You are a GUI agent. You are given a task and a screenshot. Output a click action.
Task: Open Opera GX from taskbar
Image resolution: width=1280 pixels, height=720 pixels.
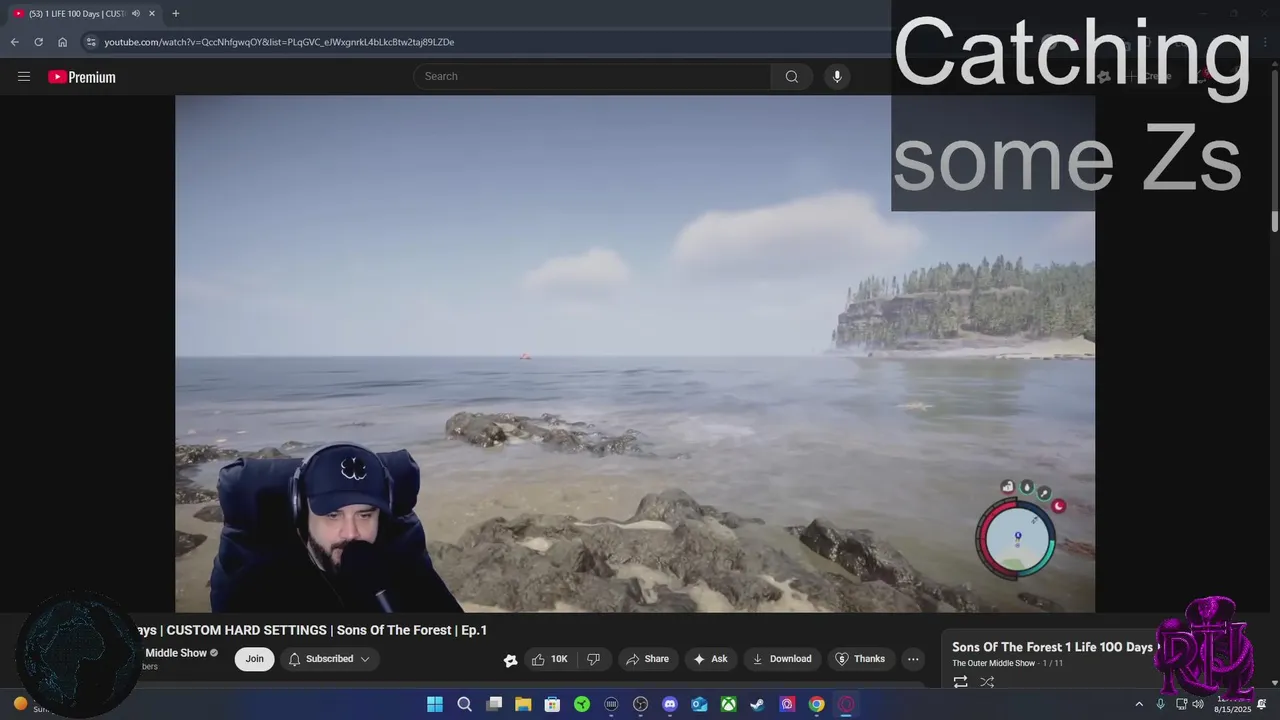click(846, 704)
